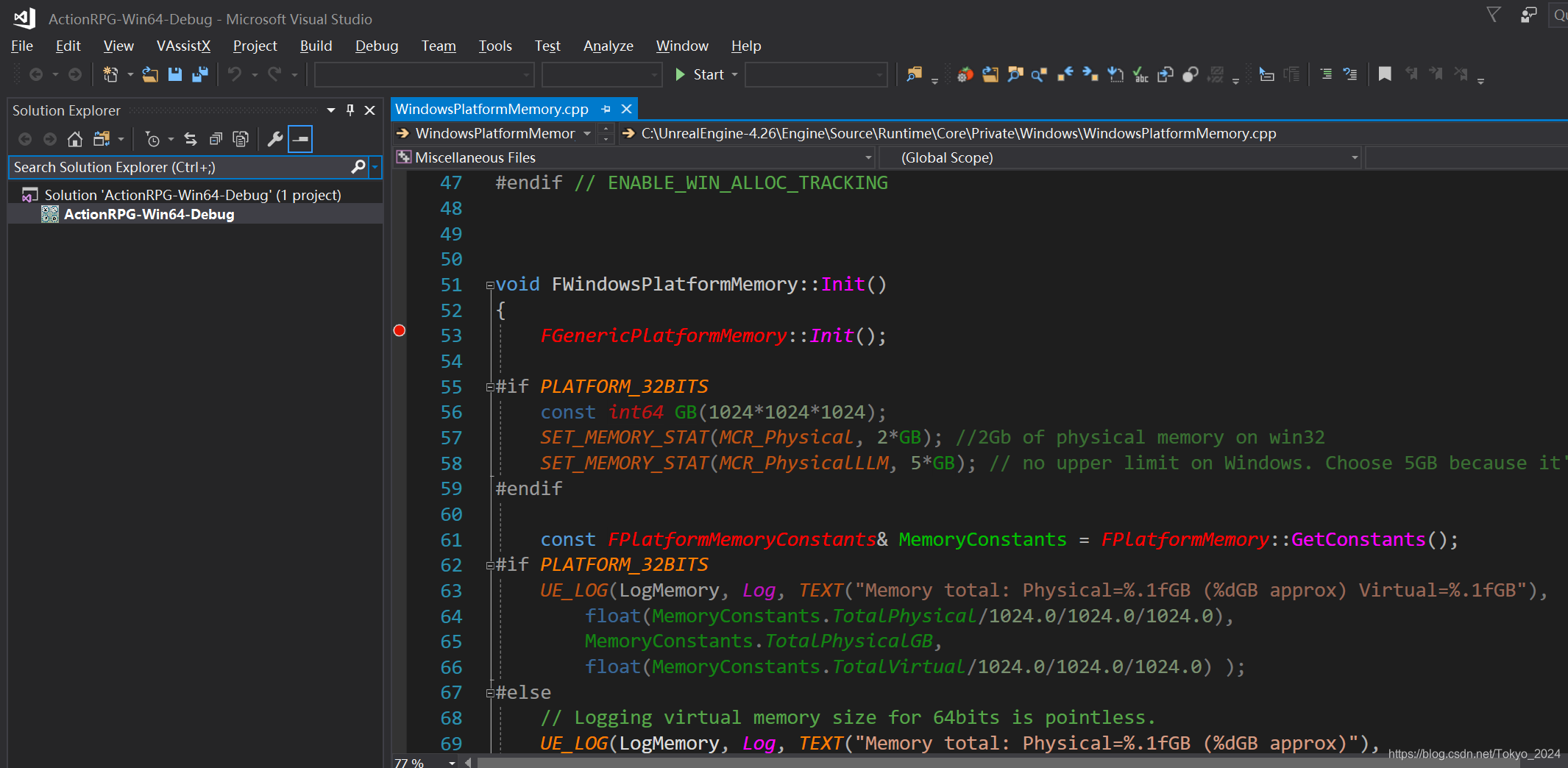This screenshot has width=1568, height=768.
Task: Click the feedback icon in the title bar
Action: (x=1529, y=15)
